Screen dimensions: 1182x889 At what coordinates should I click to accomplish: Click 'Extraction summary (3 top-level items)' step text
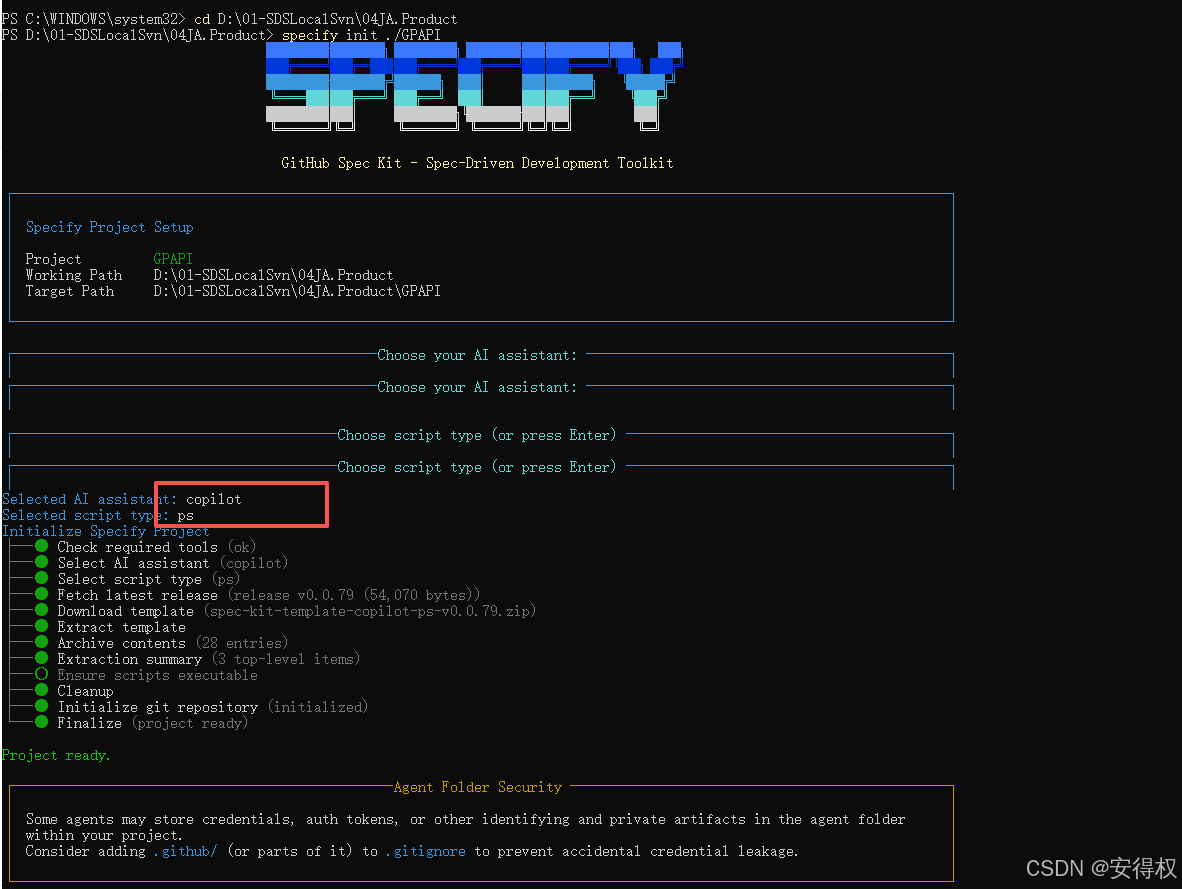209,659
